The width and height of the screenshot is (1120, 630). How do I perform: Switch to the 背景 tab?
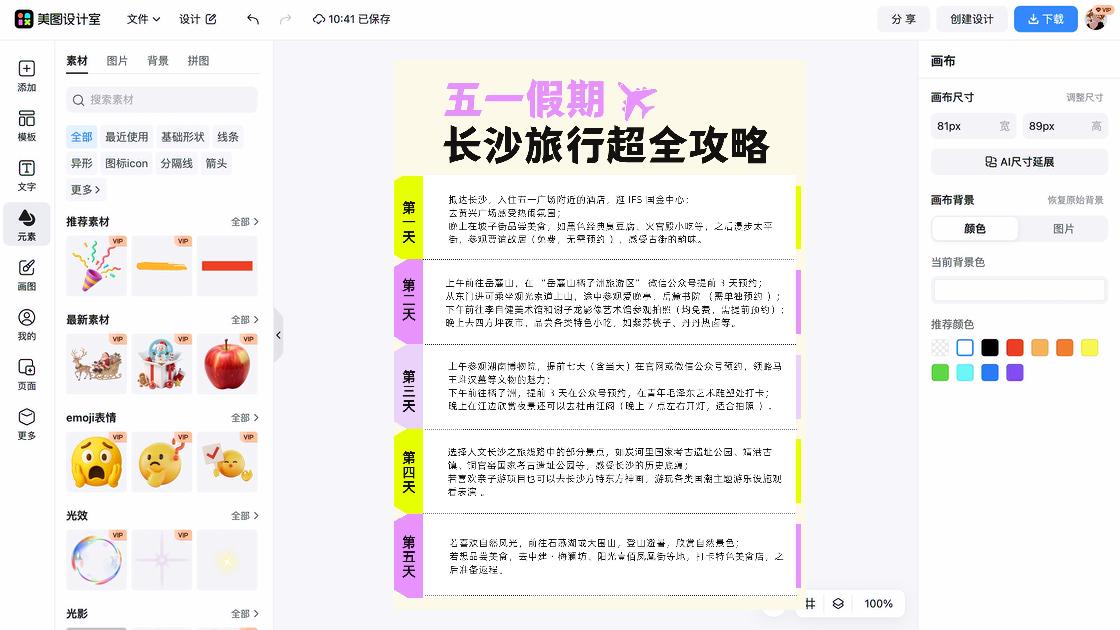pyautogui.click(x=158, y=61)
